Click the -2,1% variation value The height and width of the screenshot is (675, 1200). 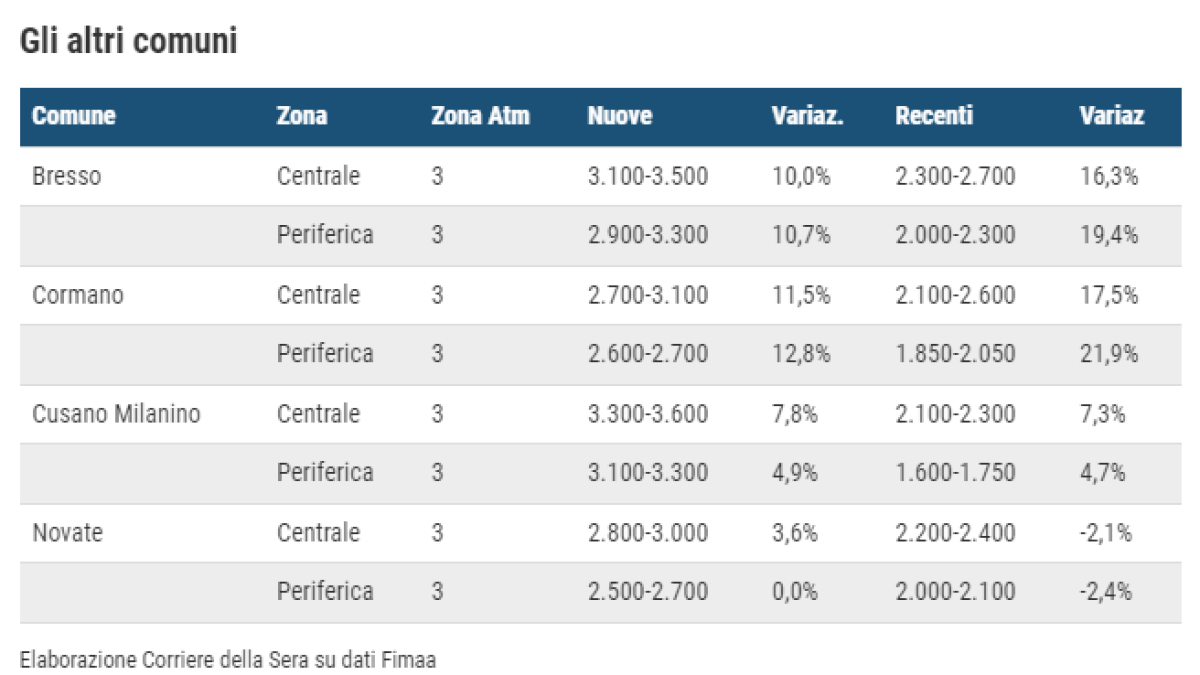1106,533
